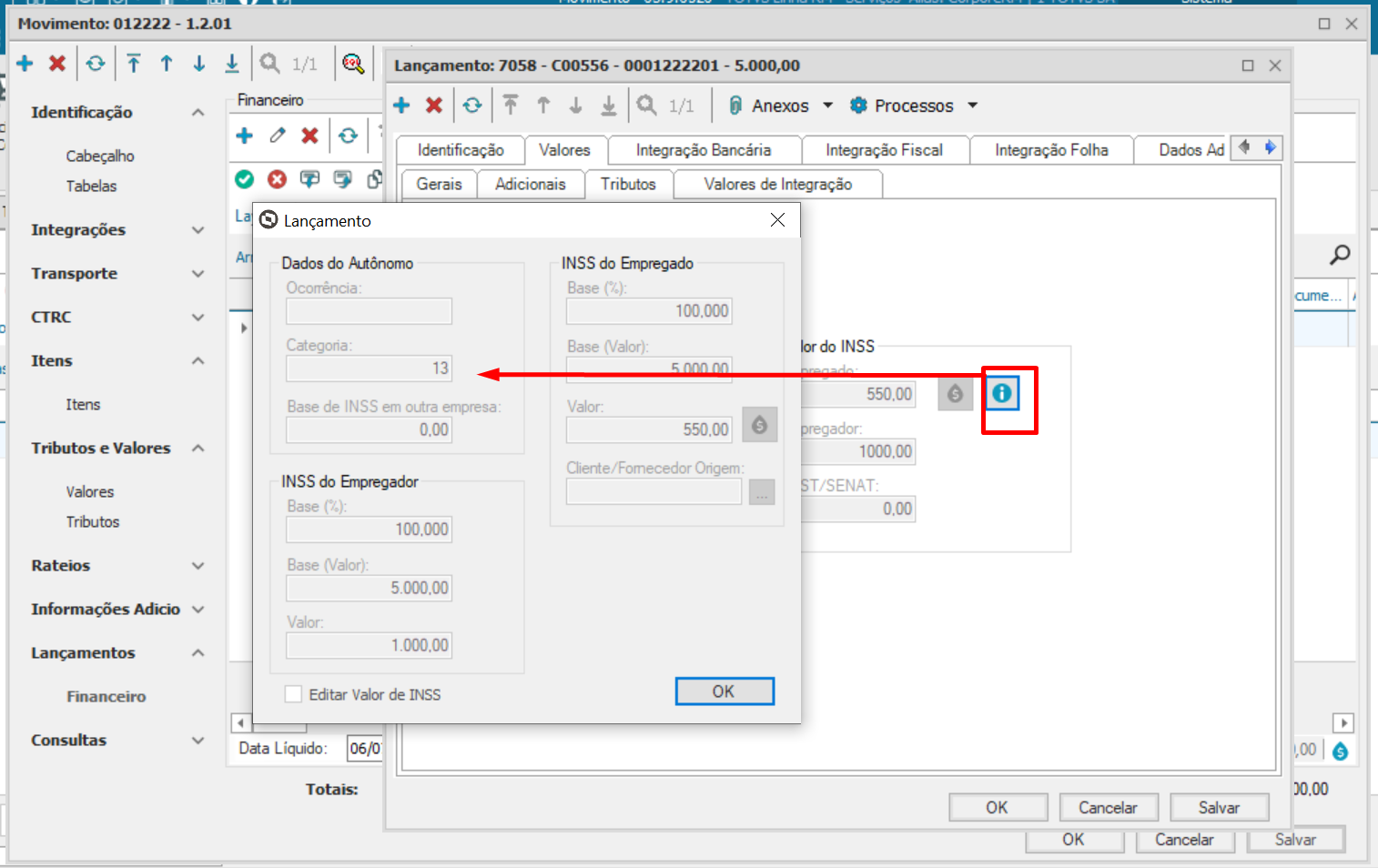Image resolution: width=1378 pixels, height=868 pixels.
Task: Open search magnifier in Movimento toolbar
Action: [269, 63]
